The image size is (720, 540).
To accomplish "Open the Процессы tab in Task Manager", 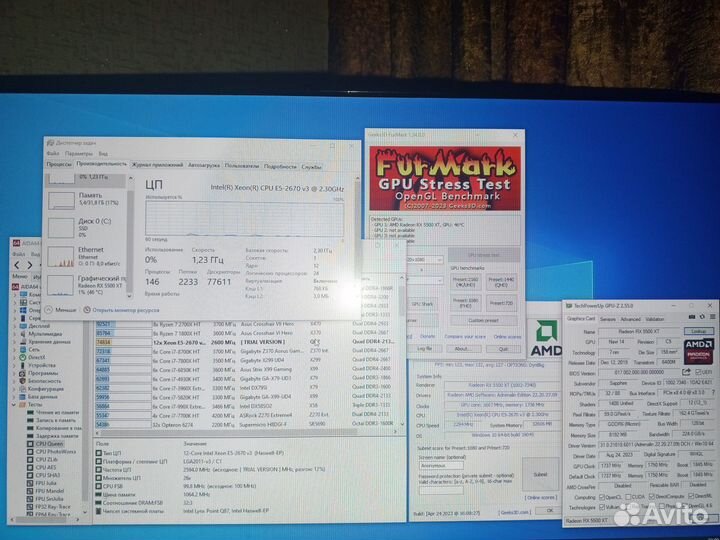I will click(59, 164).
